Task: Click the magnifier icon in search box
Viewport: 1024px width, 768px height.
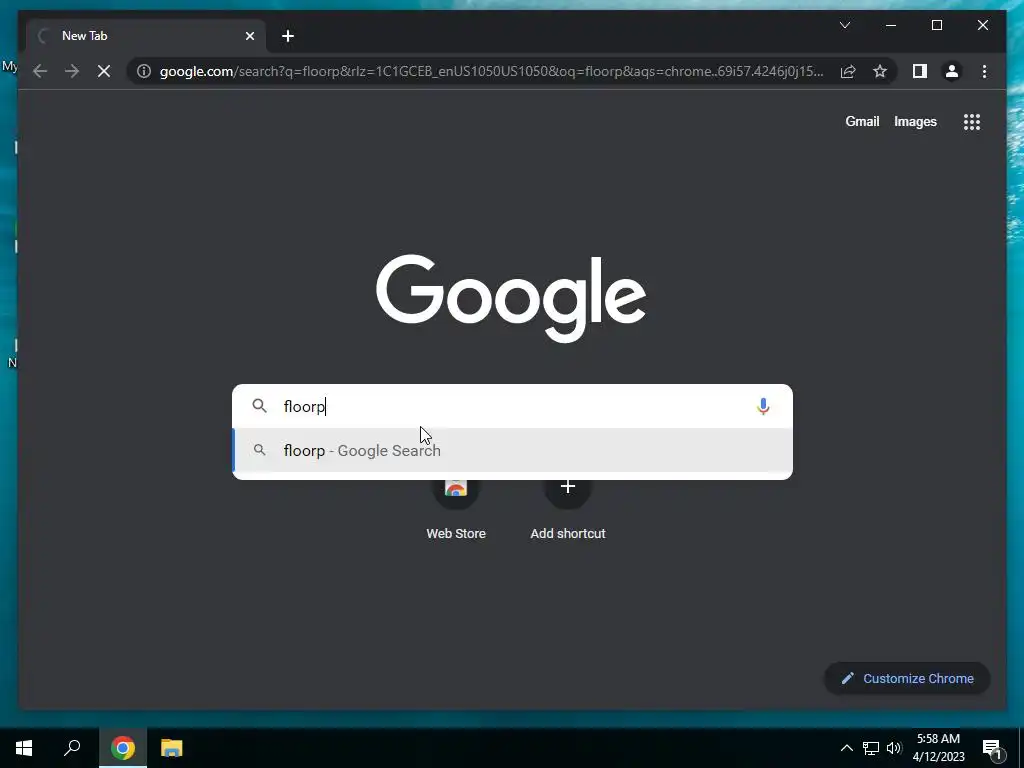Action: click(259, 406)
